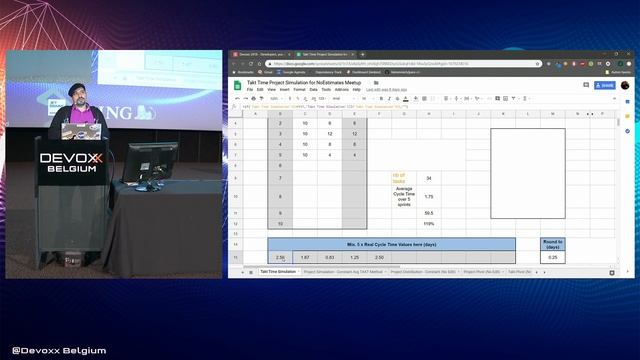
Task: Toggle Italic formatting
Action: pyautogui.click(x=389, y=98)
